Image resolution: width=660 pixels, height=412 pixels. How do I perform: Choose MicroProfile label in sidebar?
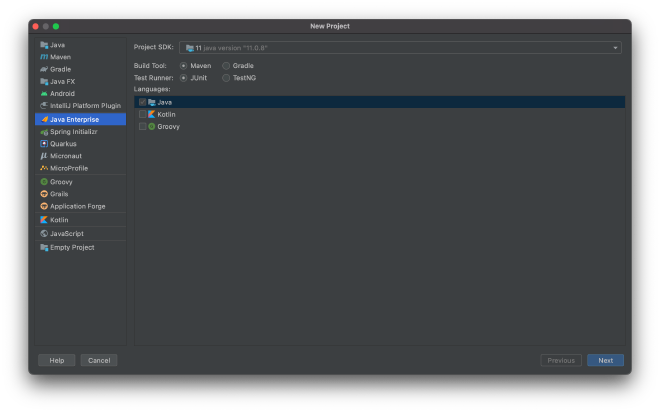(x=69, y=168)
